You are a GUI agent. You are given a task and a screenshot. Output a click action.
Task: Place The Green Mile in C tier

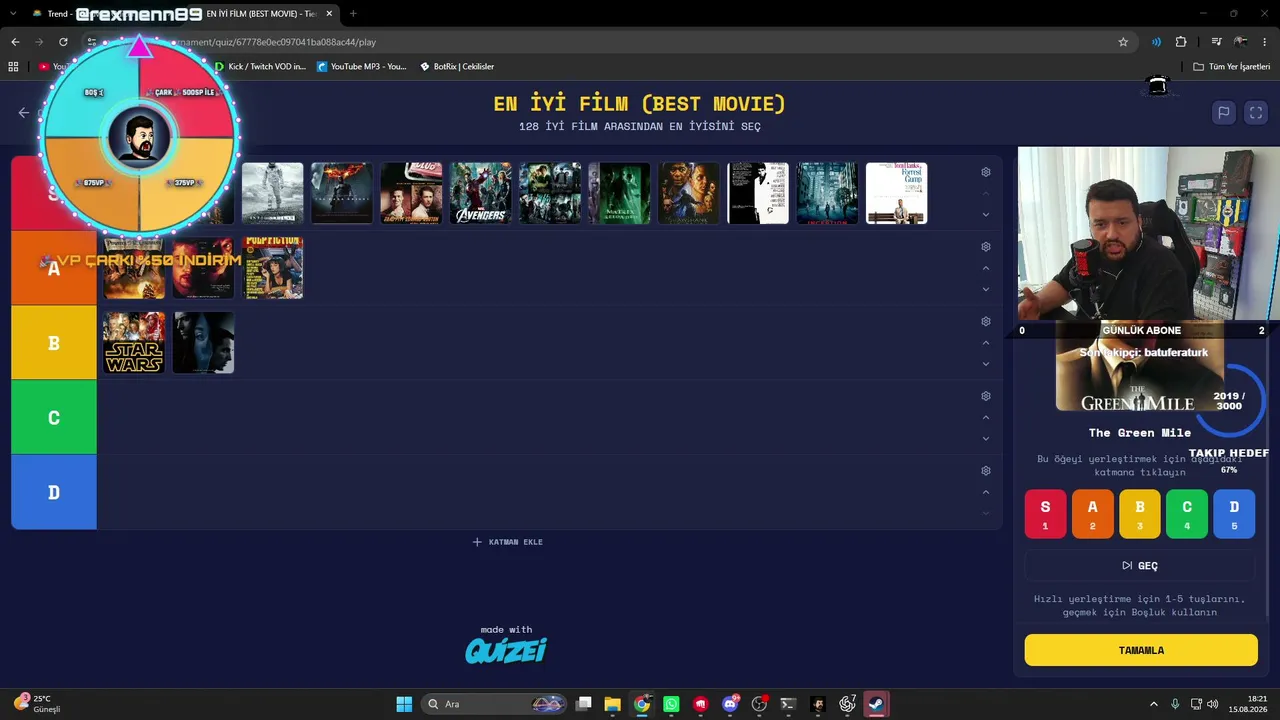(1187, 513)
